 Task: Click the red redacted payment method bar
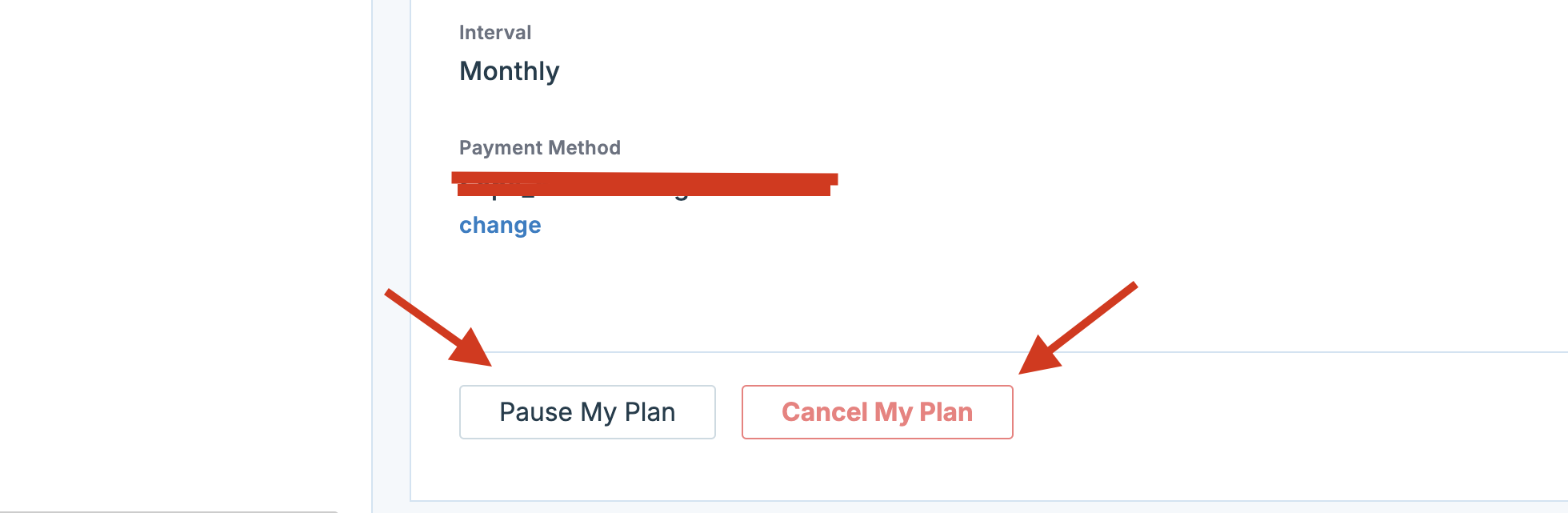coord(644,184)
